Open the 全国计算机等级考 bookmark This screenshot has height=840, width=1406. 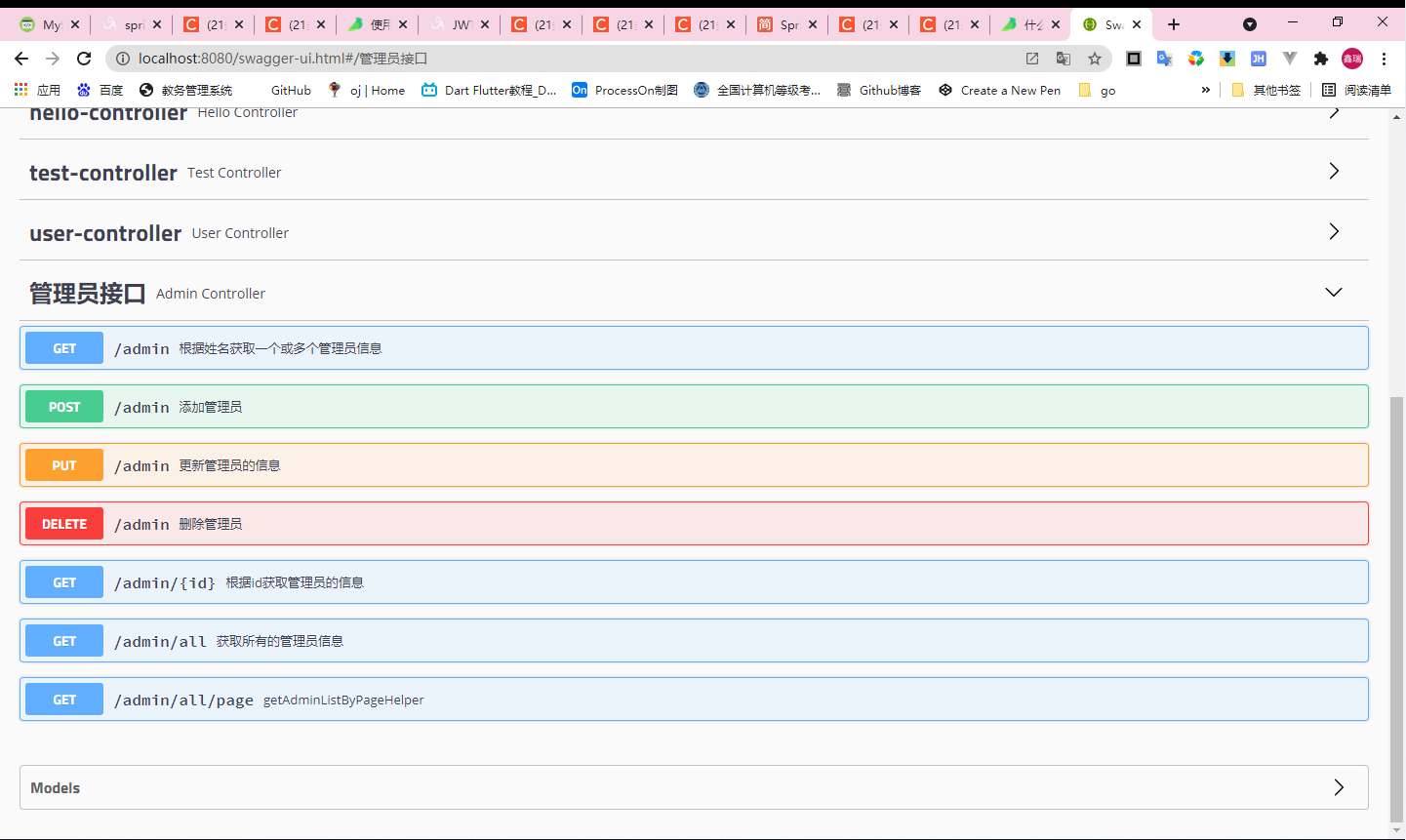757,90
